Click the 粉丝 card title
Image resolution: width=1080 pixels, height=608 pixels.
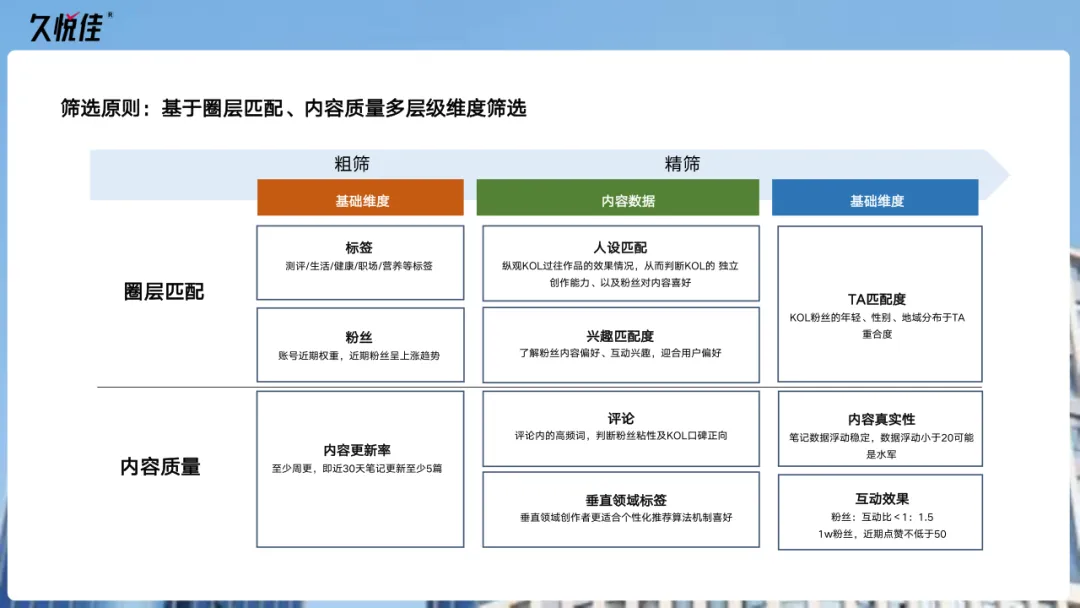pyautogui.click(x=359, y=337)
